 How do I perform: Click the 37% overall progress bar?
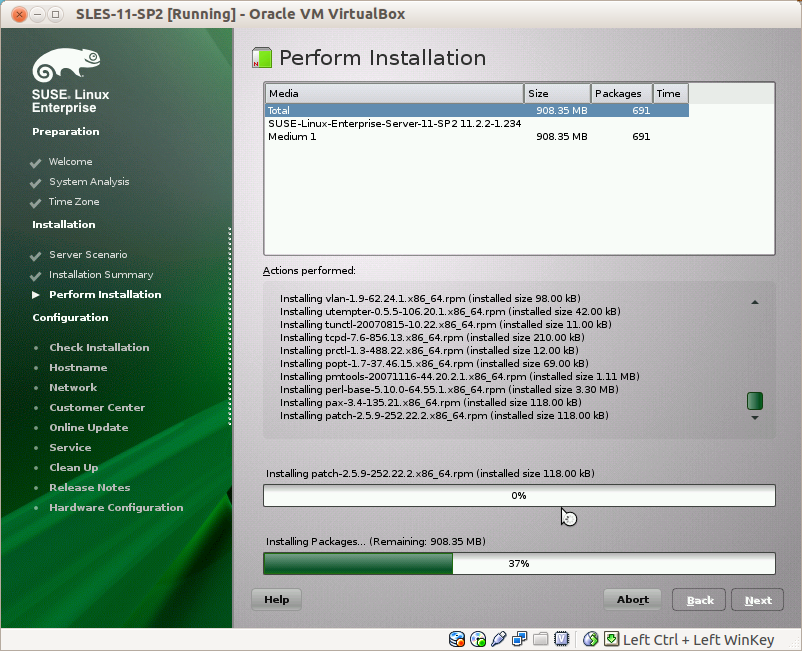[x=519, y=564]
